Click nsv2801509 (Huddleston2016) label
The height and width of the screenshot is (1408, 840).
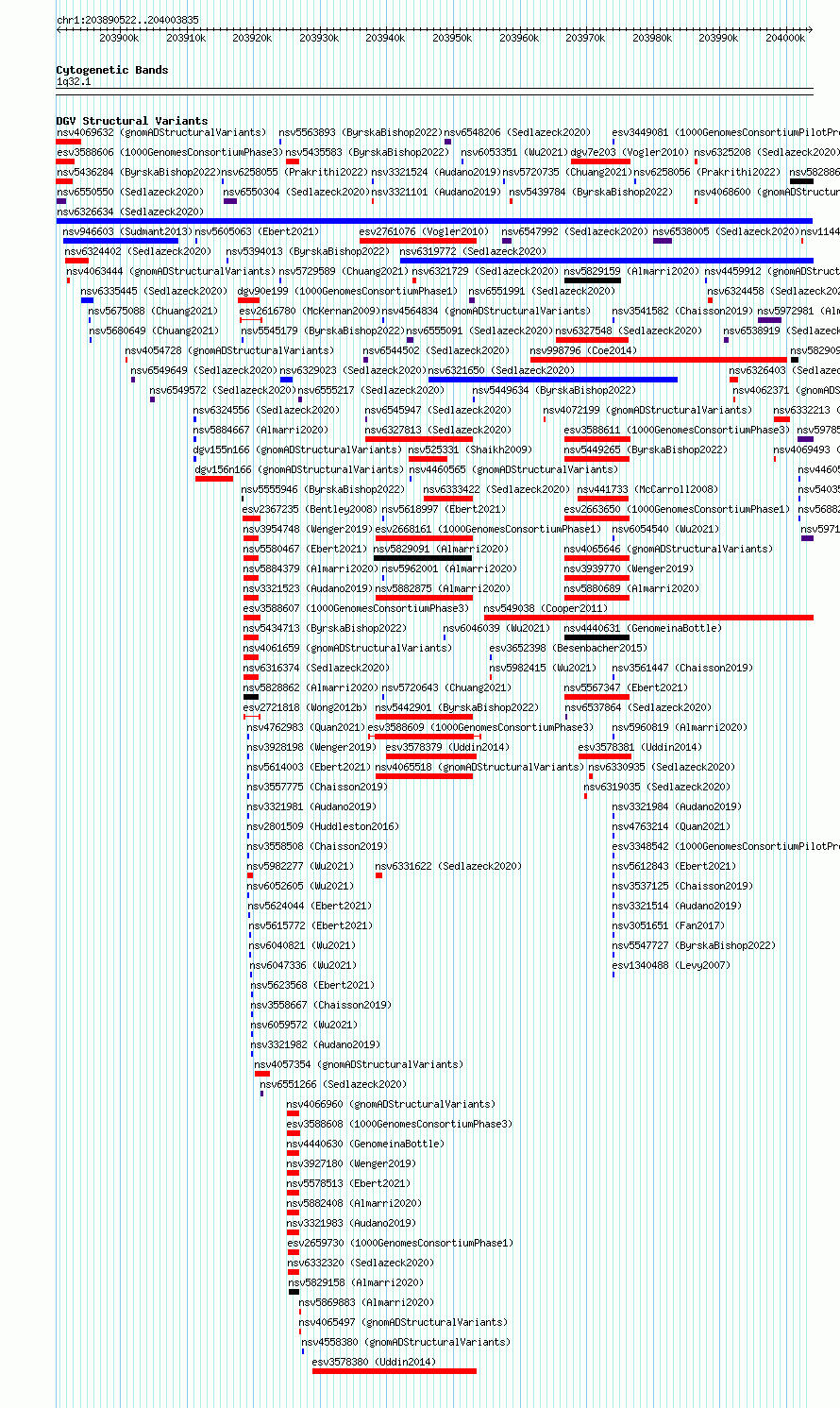pyautogui.click(x=323, y=826)
